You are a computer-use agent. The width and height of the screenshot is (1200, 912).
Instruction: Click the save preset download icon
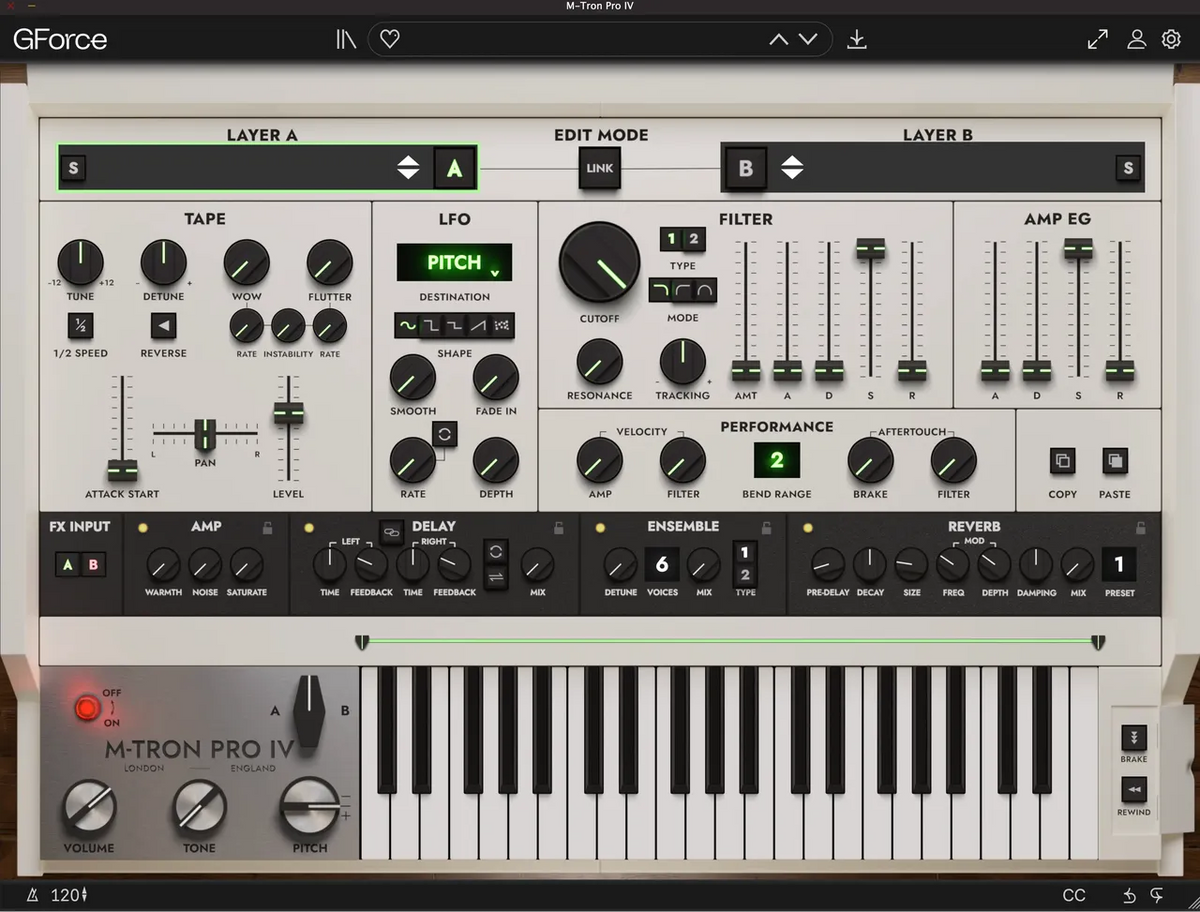(x=856, y=39)
